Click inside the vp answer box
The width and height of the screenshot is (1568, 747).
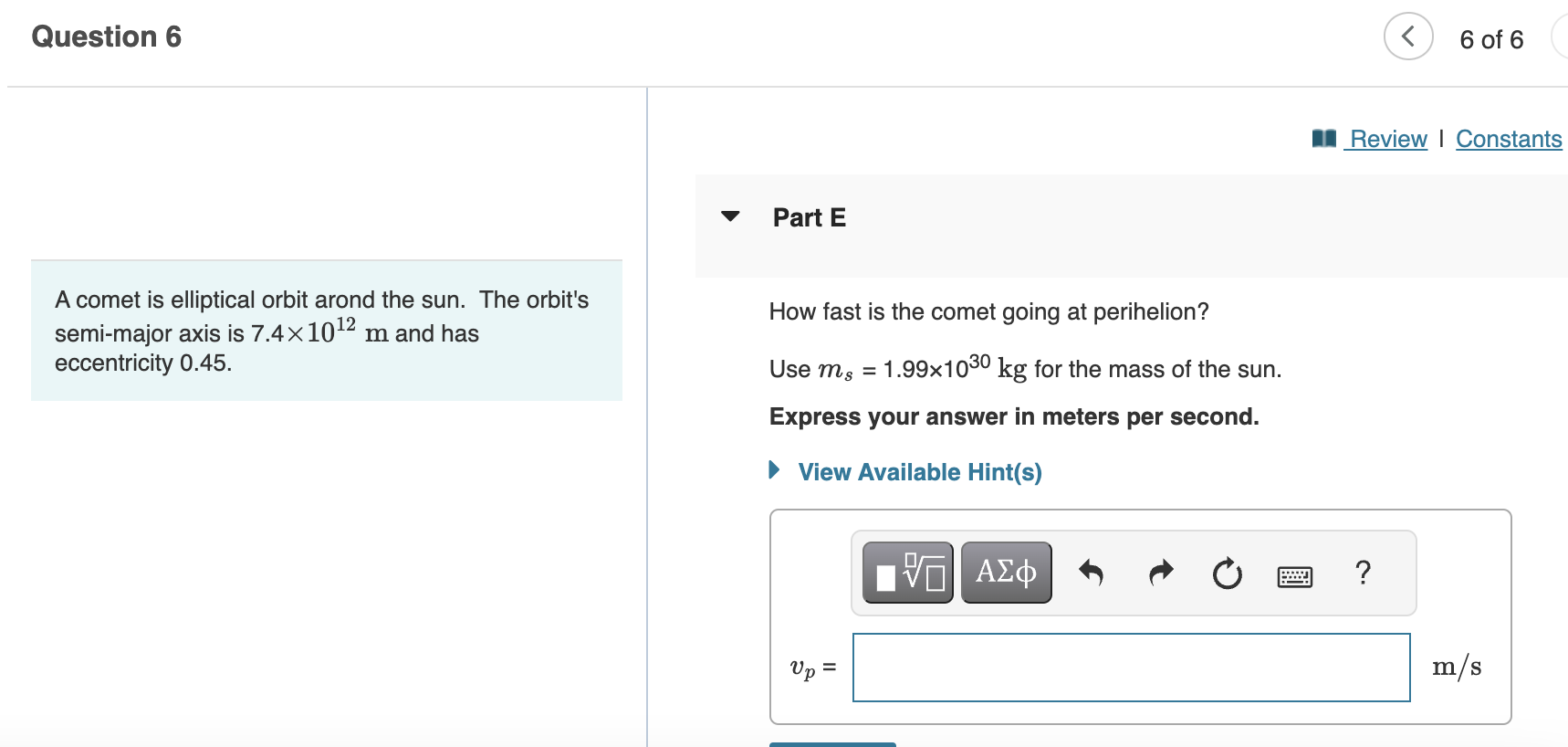coord(1130,668)
